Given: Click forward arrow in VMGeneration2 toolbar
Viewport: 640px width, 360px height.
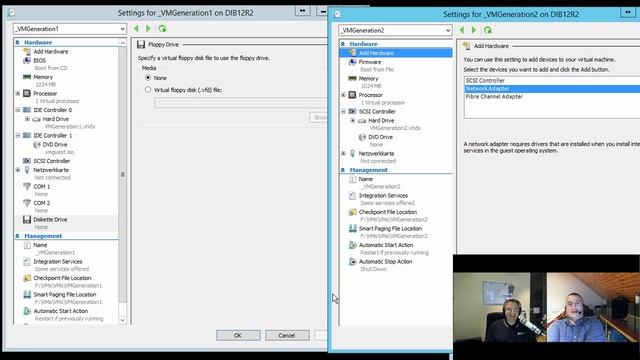Looking at the screenshot, I should (473, 30).
